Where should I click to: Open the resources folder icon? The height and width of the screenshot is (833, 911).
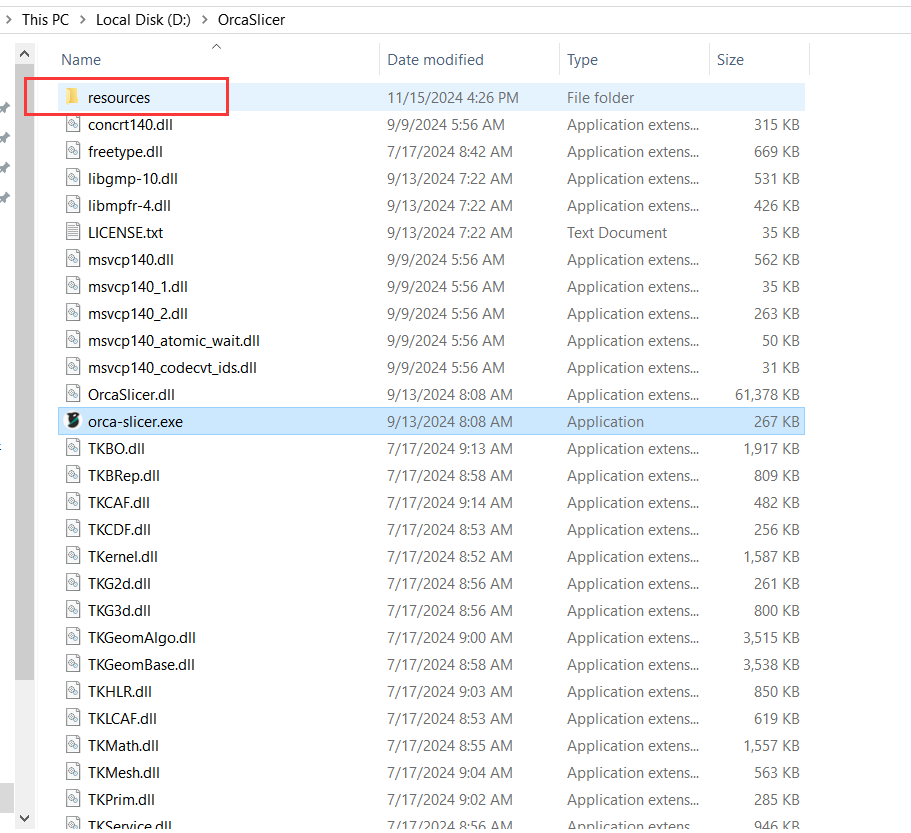(73, 97)
